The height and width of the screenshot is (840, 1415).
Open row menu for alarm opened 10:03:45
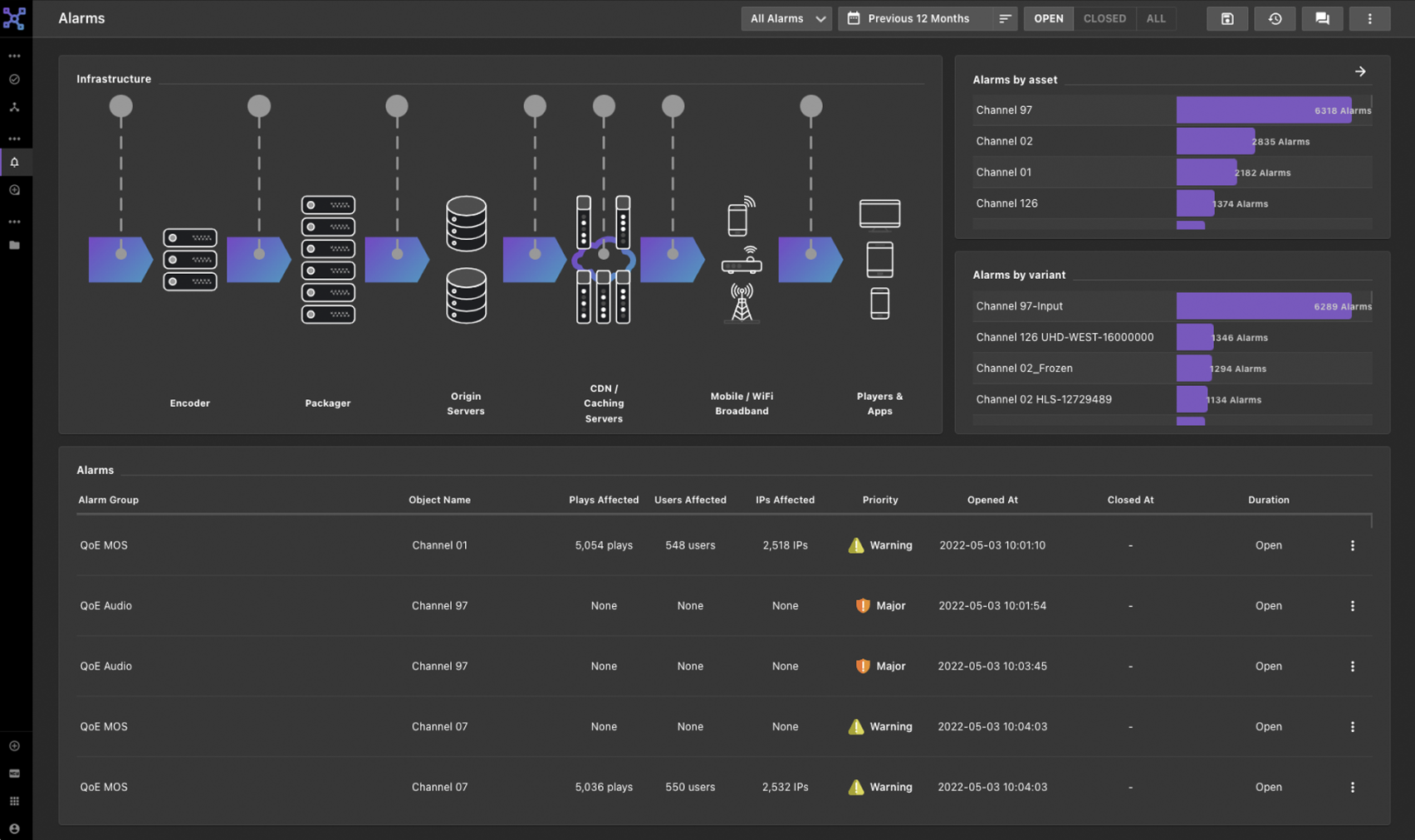(1353, 667)
